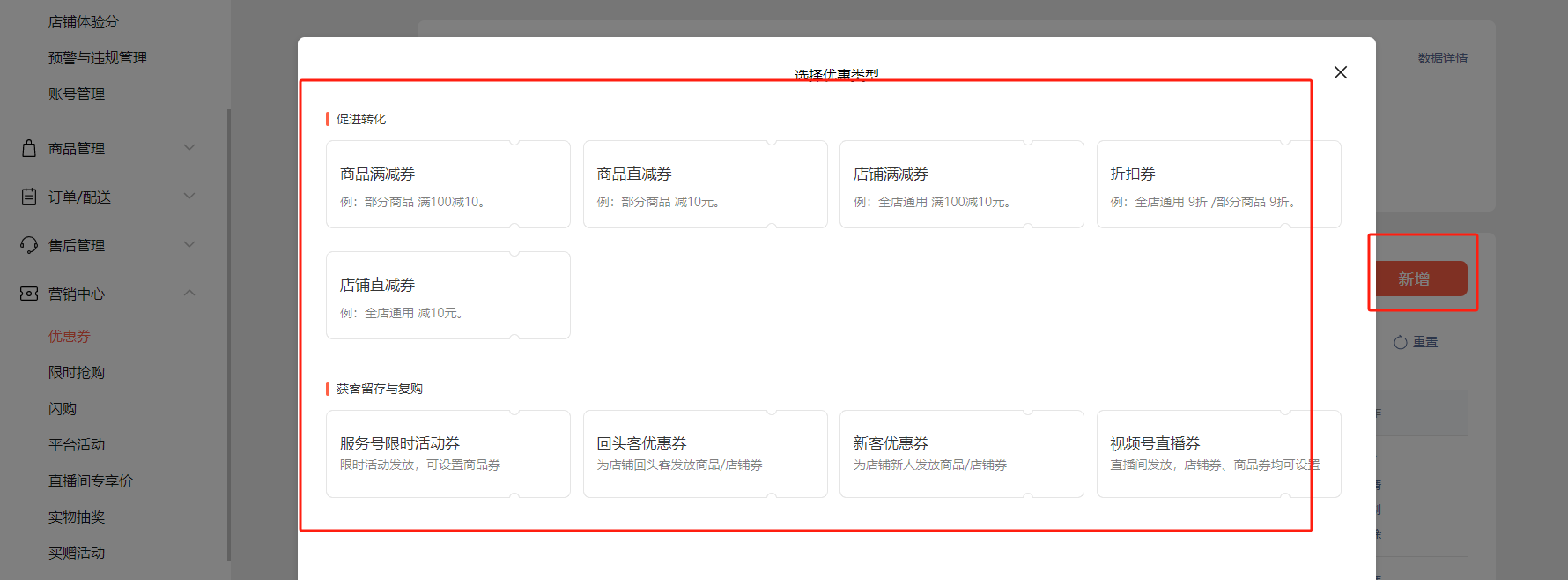This screenshot has width=1568, height=580.
Task: Click the 促进转化 section heading
Action: click(x=361, y=119)
